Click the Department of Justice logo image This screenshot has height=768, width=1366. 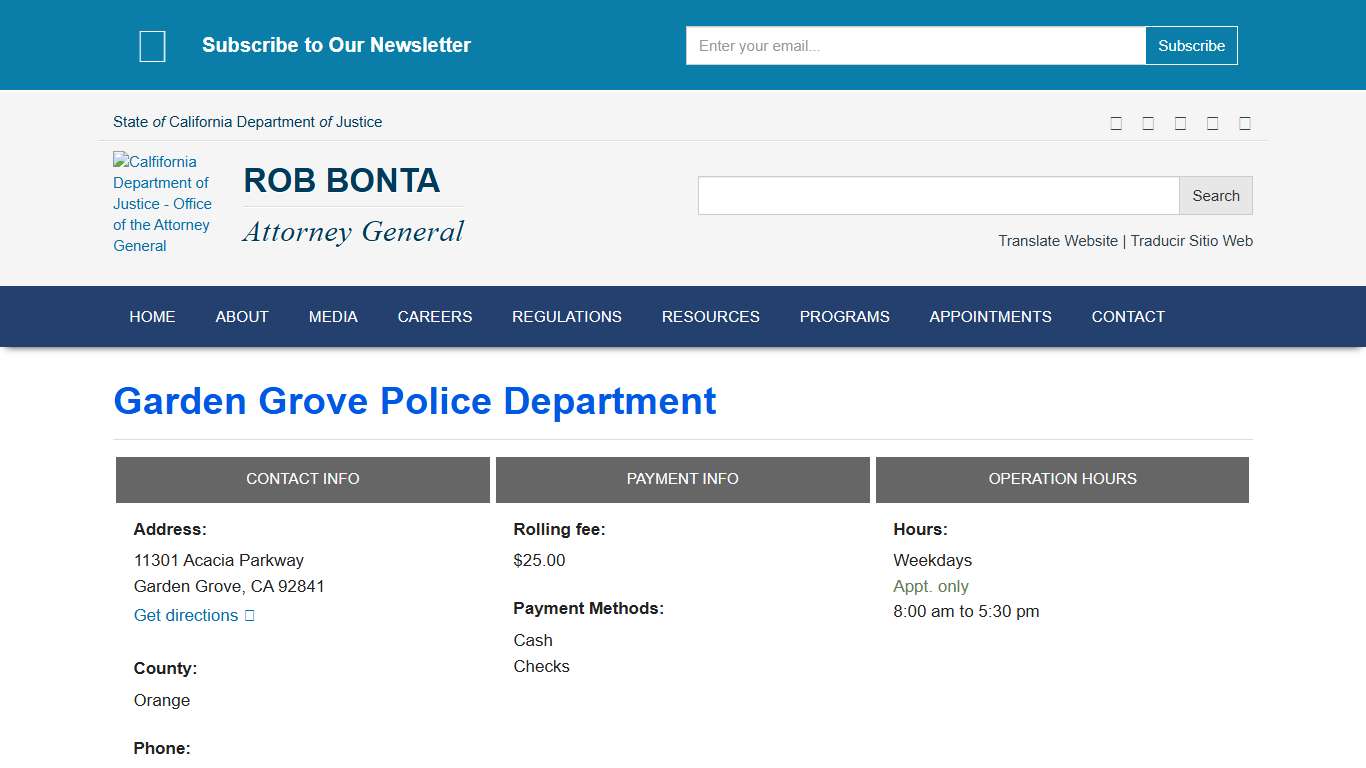click(163, 203)
